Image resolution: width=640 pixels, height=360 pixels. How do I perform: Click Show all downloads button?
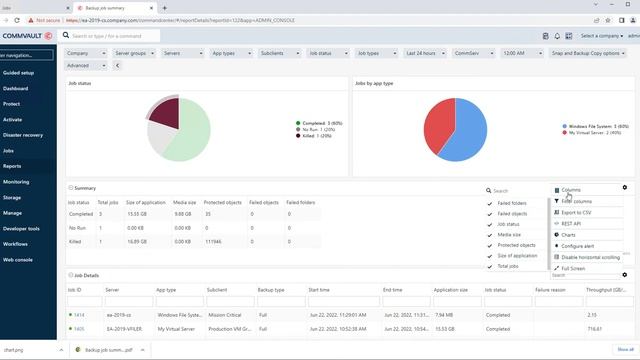click(x=625, y=349)
